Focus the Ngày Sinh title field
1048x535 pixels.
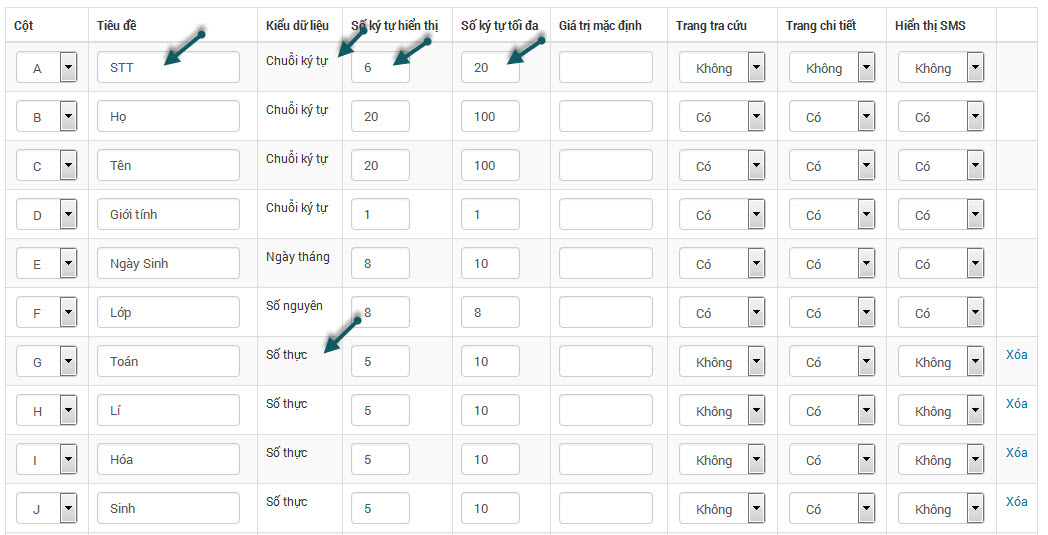(x=168, y=264)
